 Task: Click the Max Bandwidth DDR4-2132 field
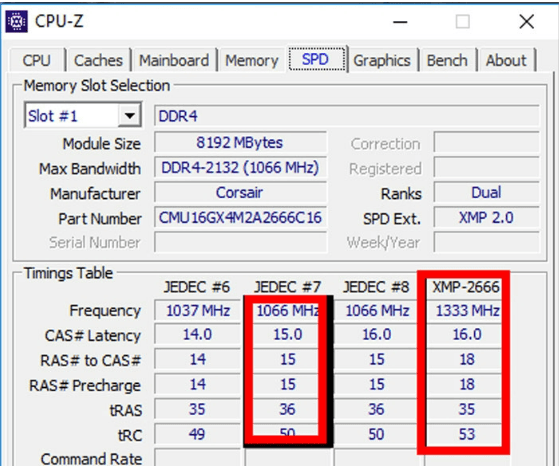pyautogui.click(x=240, y=168)
